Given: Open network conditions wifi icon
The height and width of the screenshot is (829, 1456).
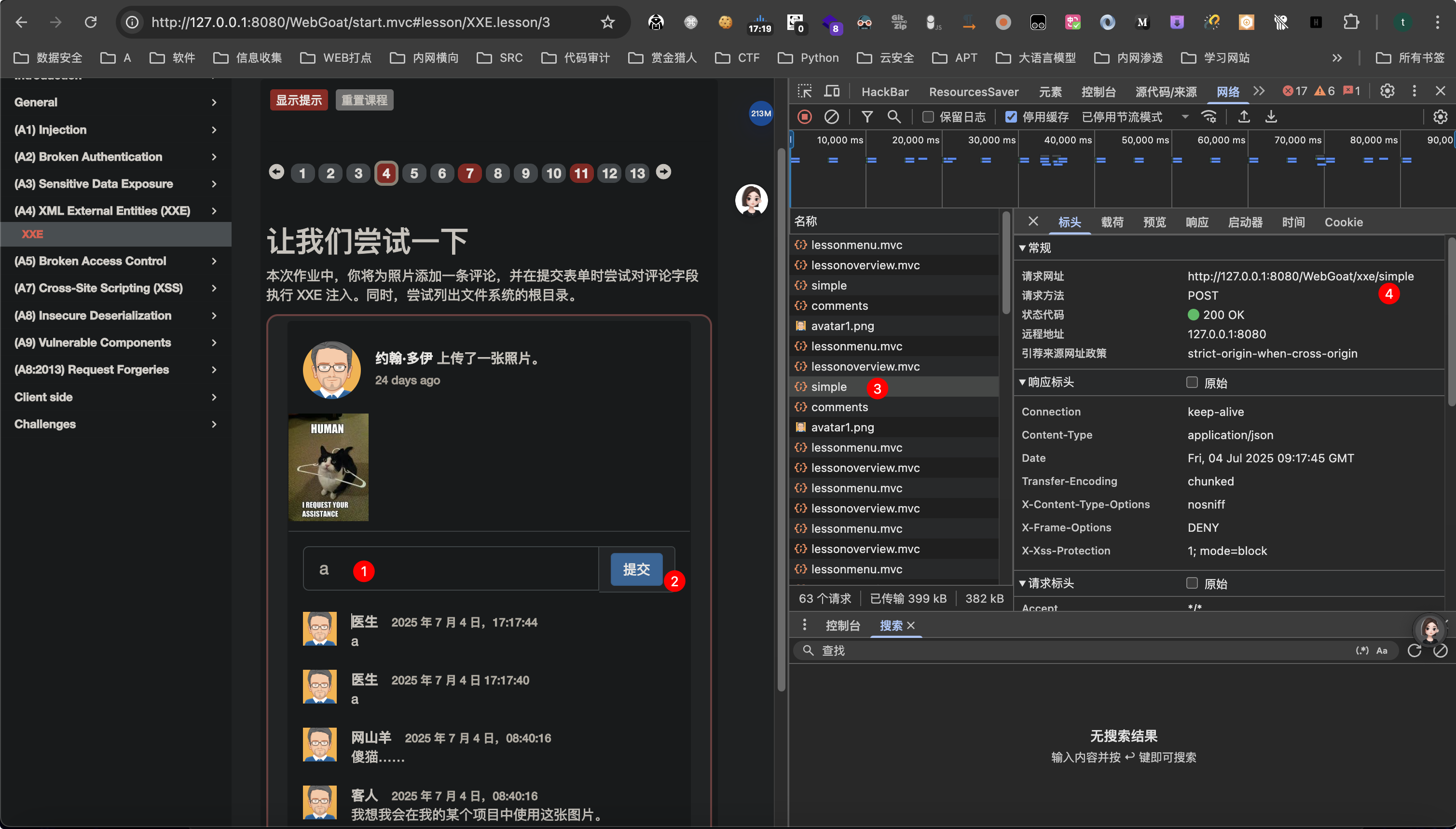Looking at the screenshot, I should [1209, 117].
